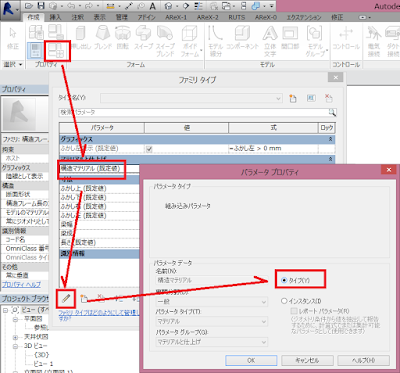
Task: Collapse the 3D ビュー tree node
Action: point(15,346)
